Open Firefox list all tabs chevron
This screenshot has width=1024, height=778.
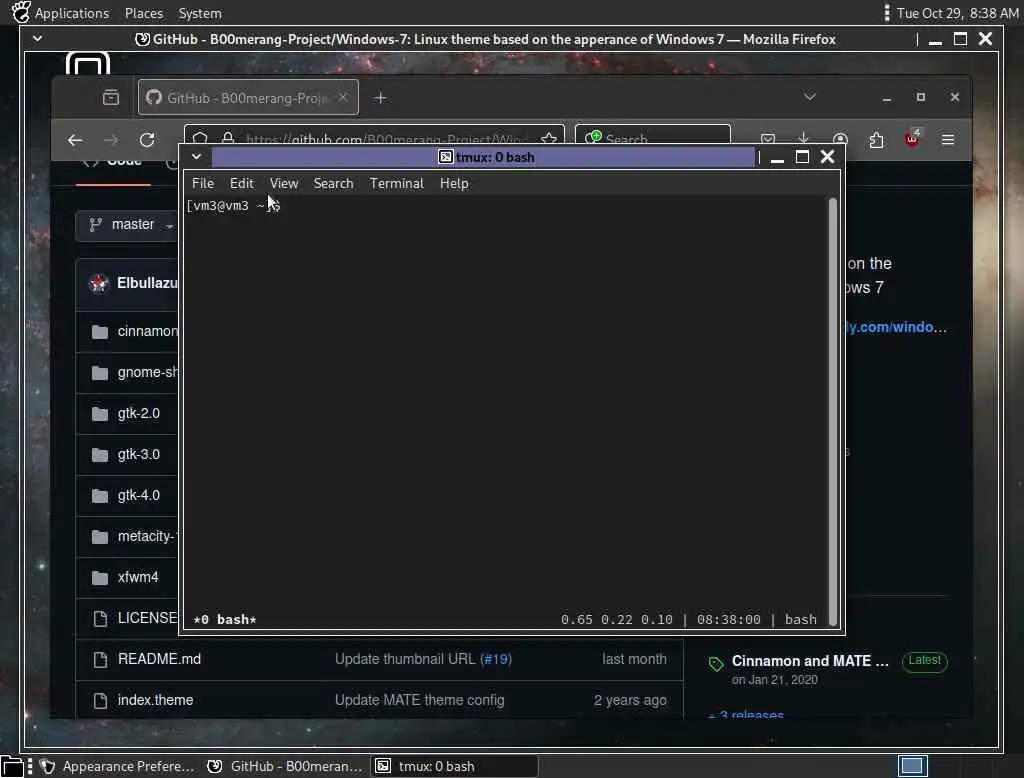click(810, 97)
